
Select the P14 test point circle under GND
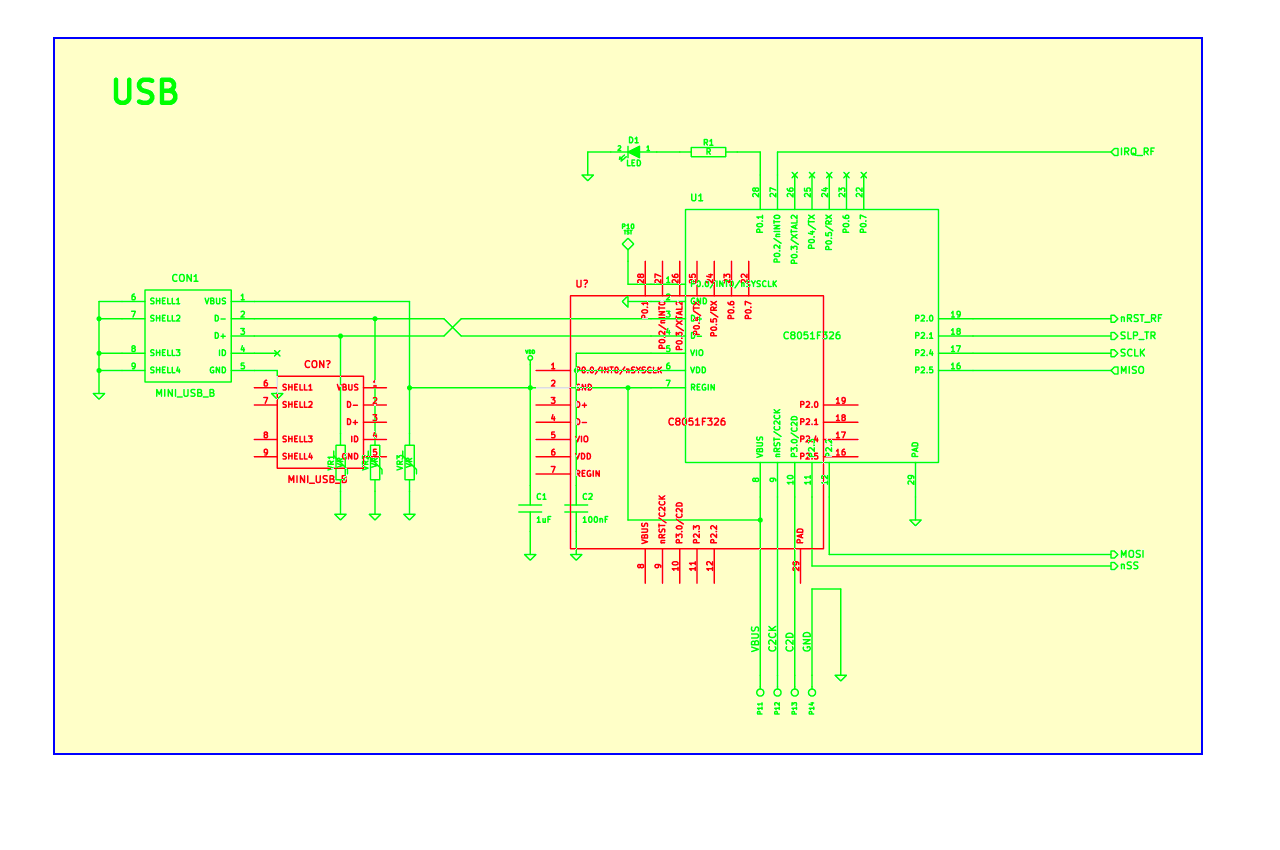pyautogui.click(x=811, y=692)
